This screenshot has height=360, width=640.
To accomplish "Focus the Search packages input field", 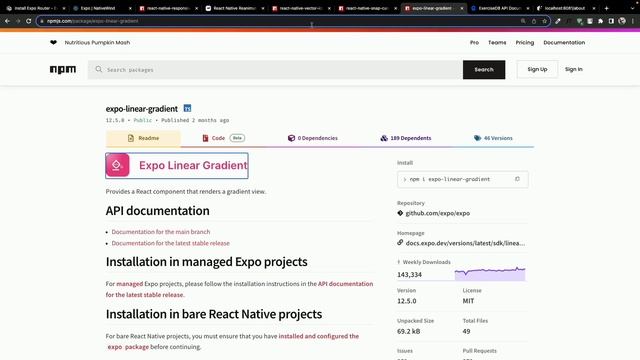I will 276,70.
